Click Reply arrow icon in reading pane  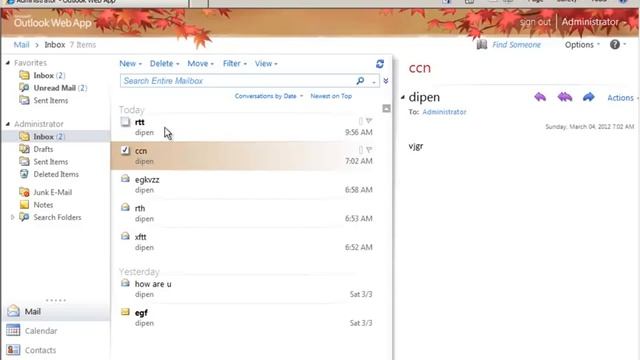click(540, 97)
